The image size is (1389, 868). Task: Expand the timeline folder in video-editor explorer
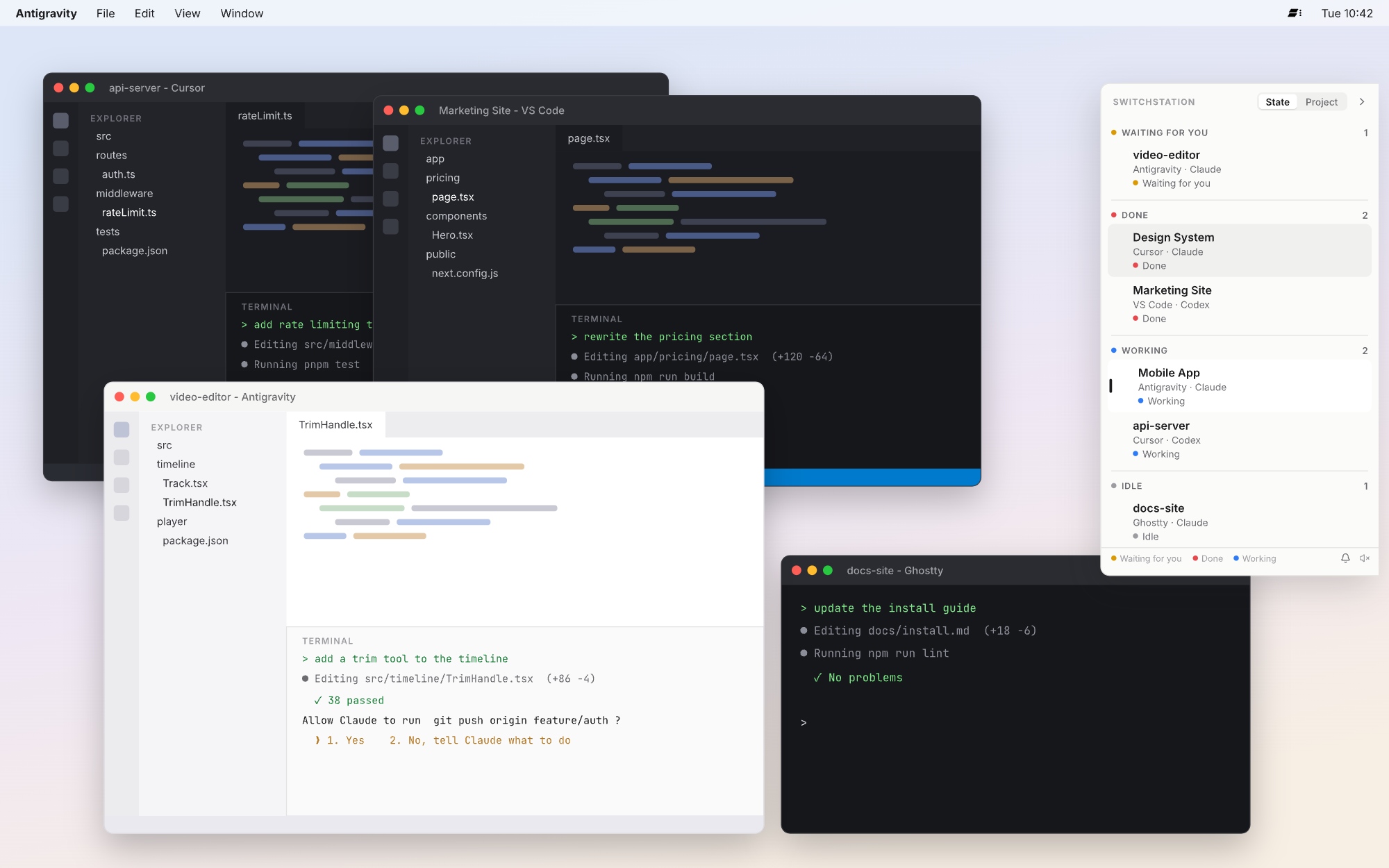coord(176,464)
